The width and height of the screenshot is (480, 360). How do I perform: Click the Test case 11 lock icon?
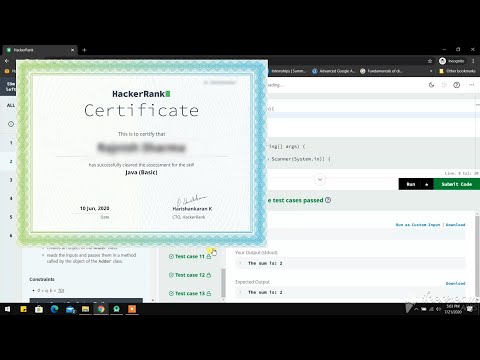pyautogui.click(x=209, y=256)
